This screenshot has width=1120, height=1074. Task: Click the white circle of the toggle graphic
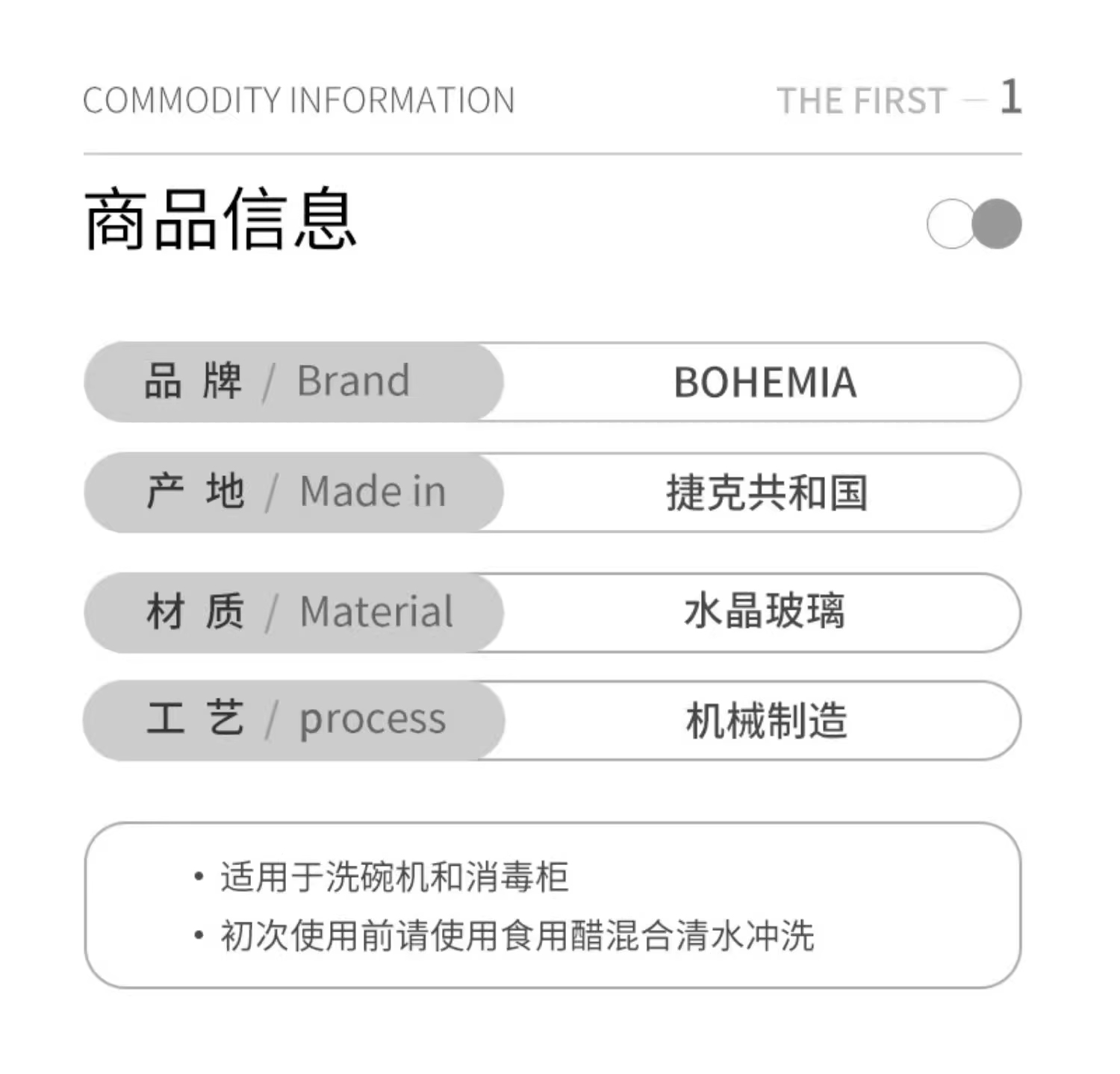point(947,224)
